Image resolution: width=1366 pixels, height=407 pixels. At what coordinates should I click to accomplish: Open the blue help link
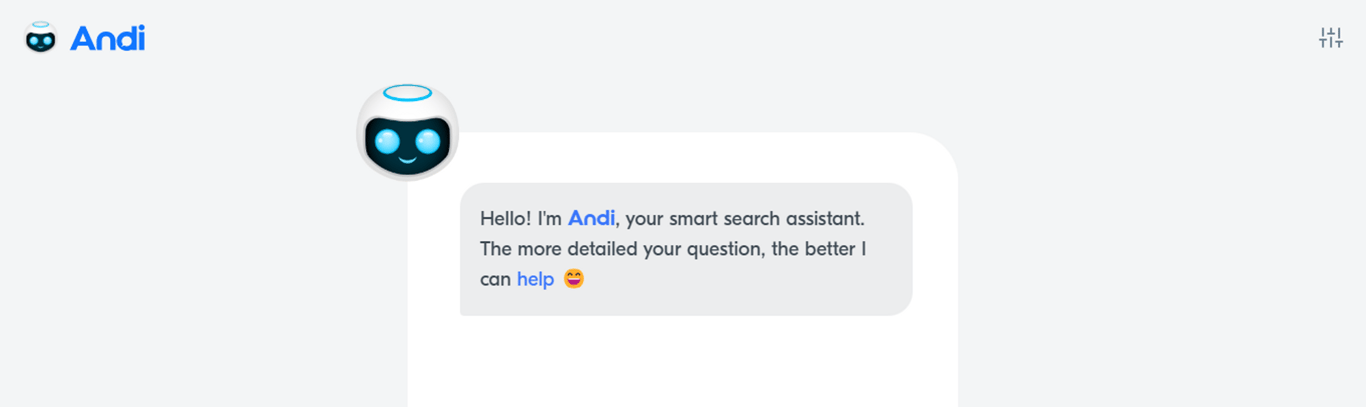coord(535,280)
